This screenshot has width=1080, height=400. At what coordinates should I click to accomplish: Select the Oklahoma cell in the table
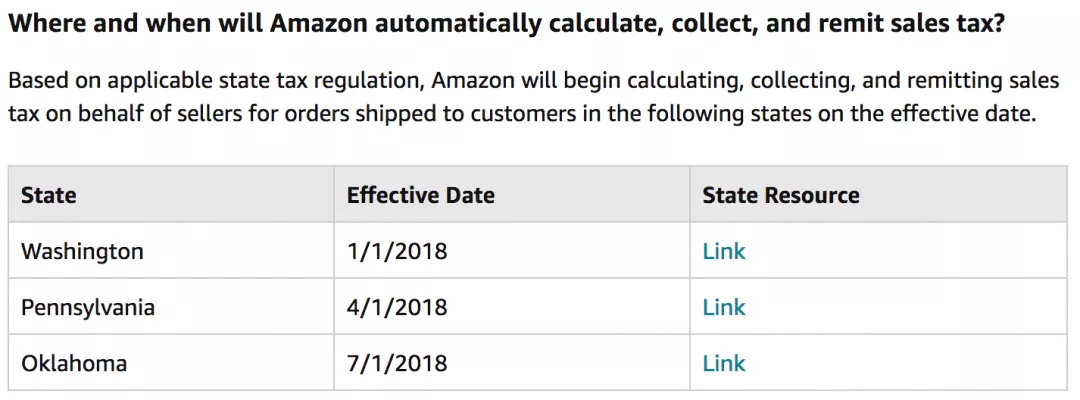tap(74, 363)
